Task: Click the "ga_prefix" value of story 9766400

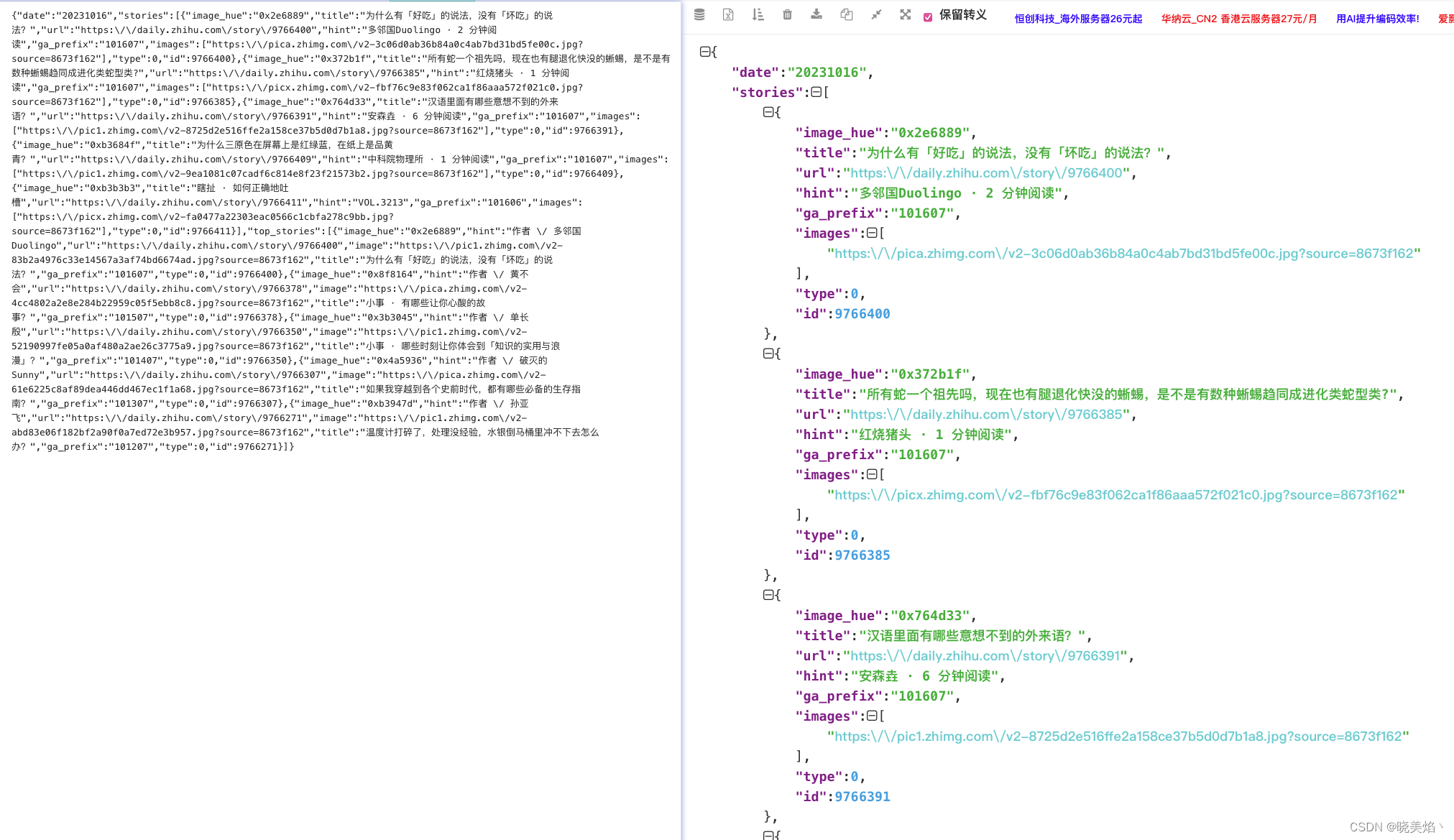Action: pos(922,213)
